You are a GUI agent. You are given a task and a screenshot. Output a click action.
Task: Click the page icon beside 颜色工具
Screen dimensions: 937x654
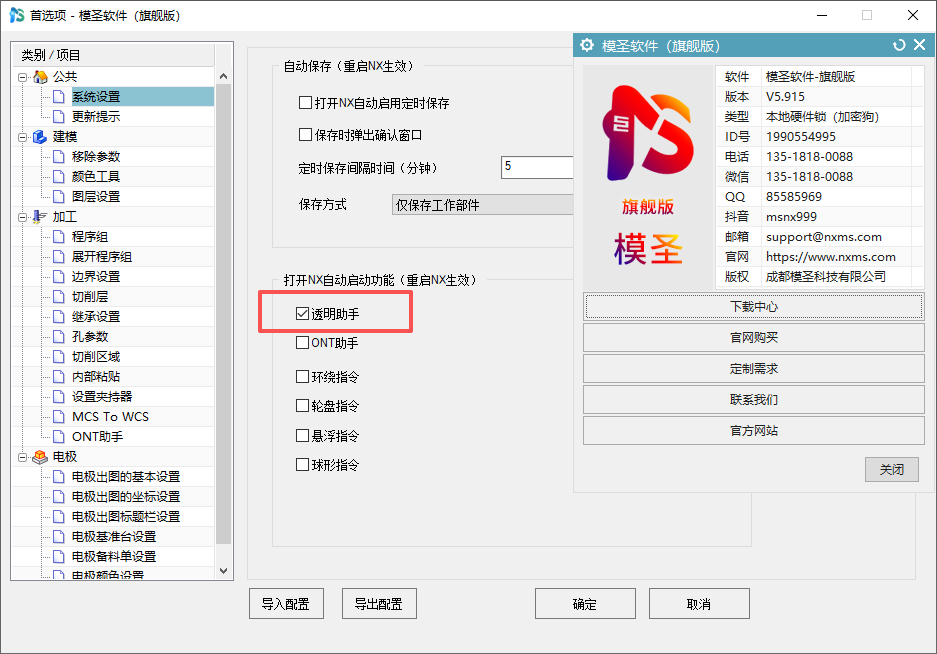pos(59,176)
